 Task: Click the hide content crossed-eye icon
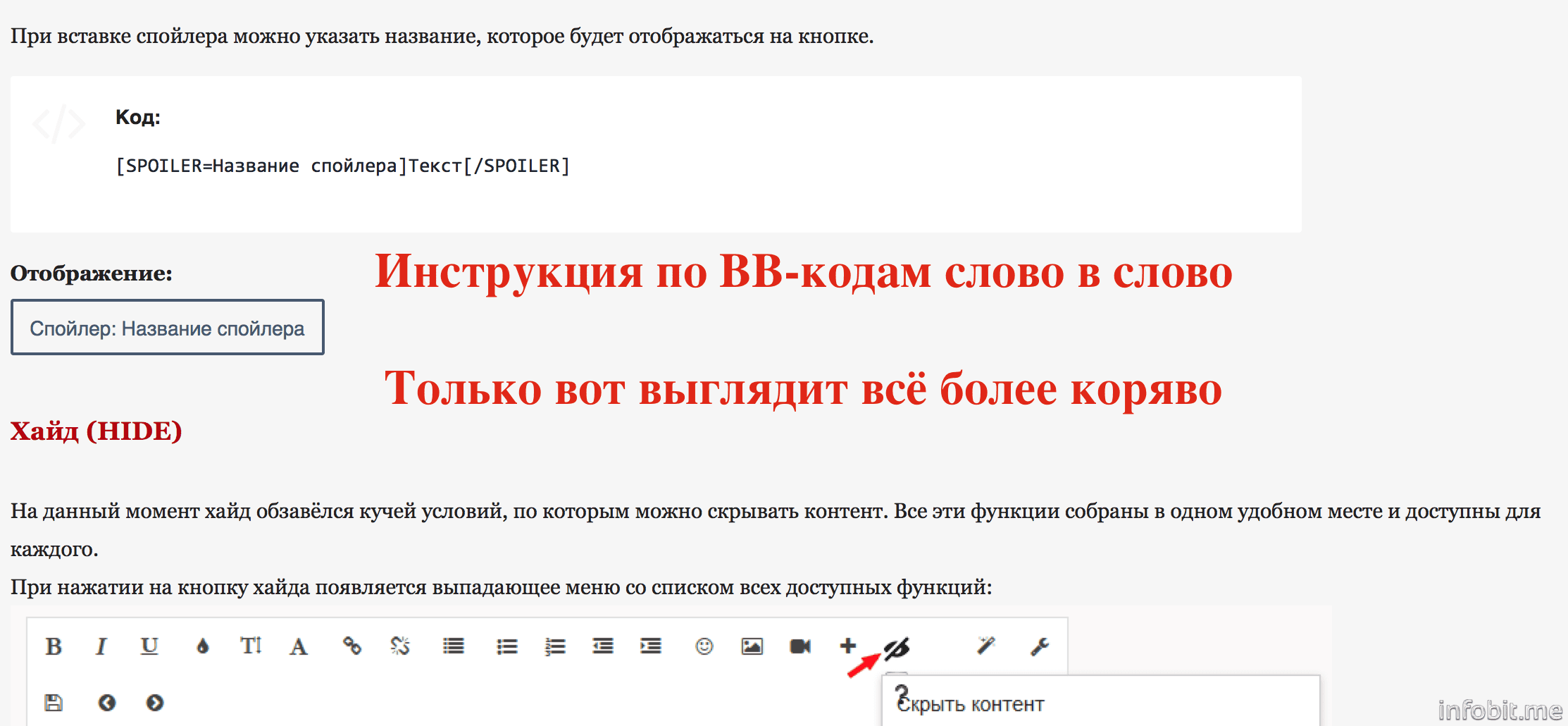point(897,648)
